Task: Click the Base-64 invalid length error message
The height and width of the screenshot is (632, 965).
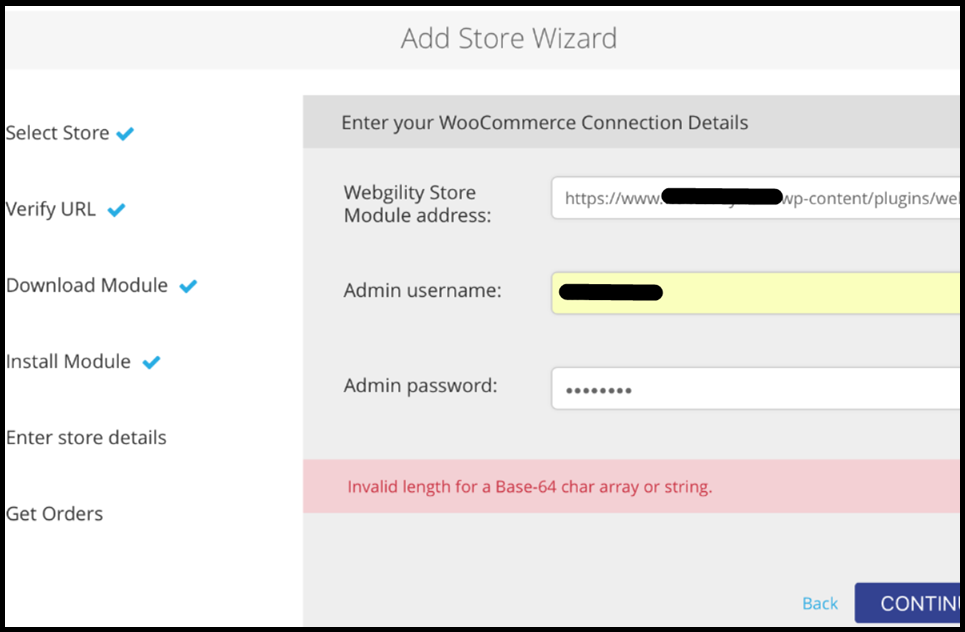Action: click(x=529, y=487)
